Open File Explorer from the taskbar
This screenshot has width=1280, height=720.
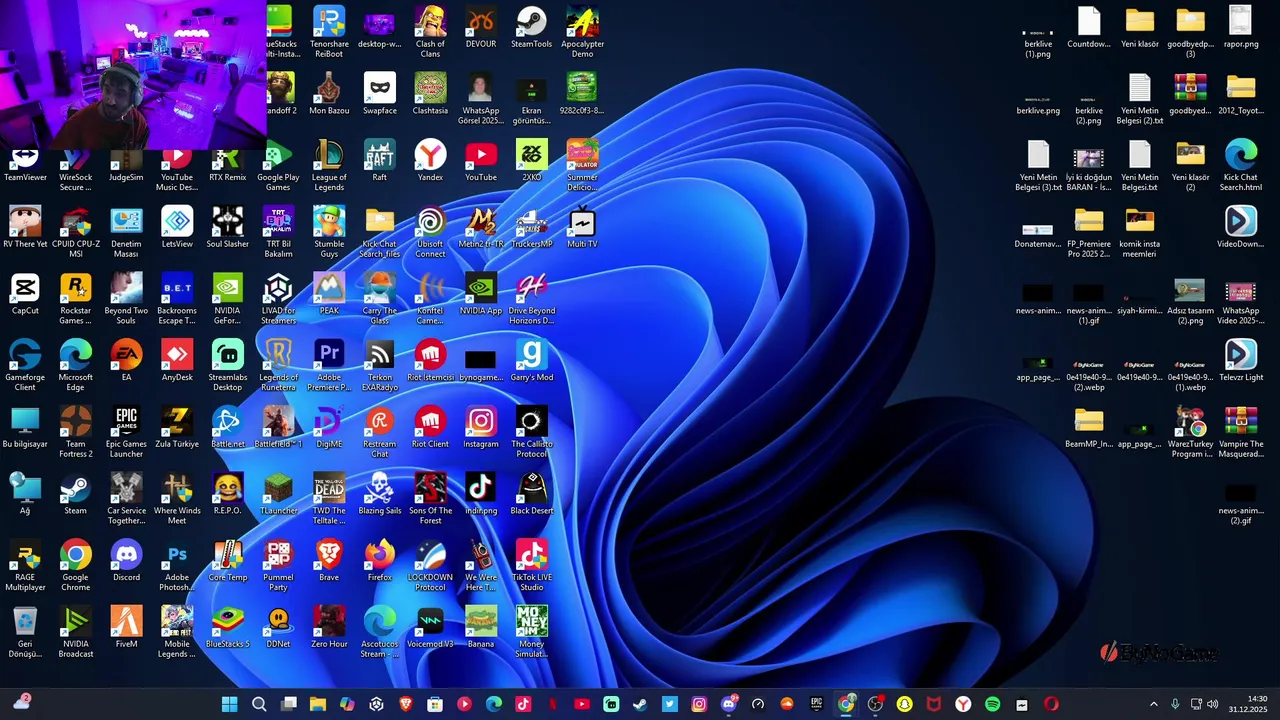(x=317, y=704)
